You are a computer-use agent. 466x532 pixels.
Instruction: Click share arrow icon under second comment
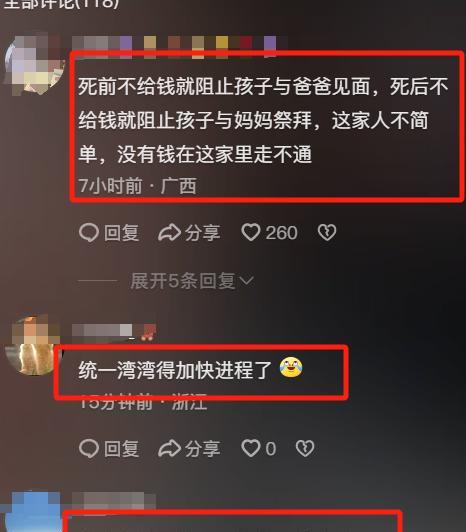(169, 449)
